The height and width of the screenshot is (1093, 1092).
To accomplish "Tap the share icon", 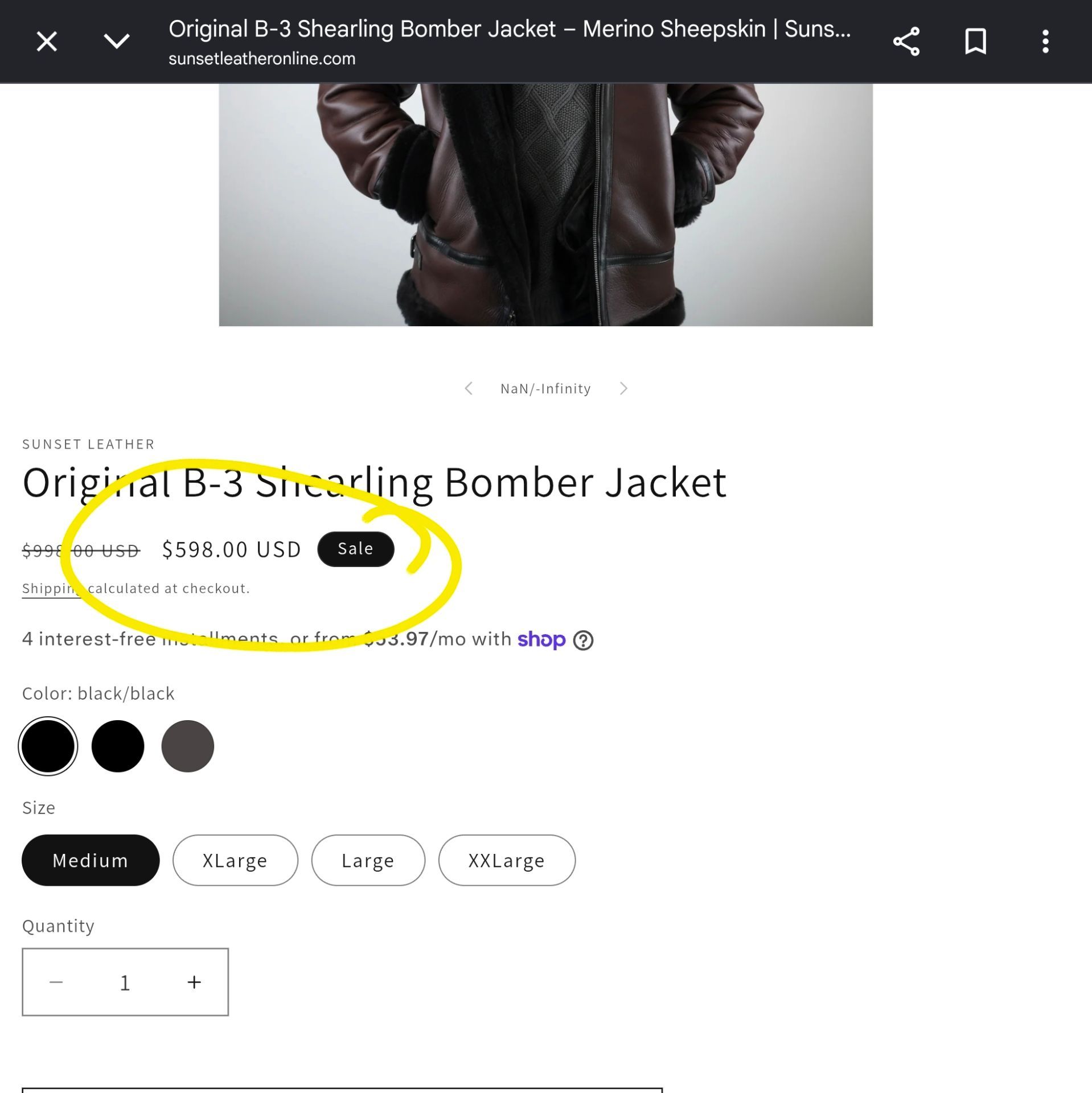I will coord(906,42).
